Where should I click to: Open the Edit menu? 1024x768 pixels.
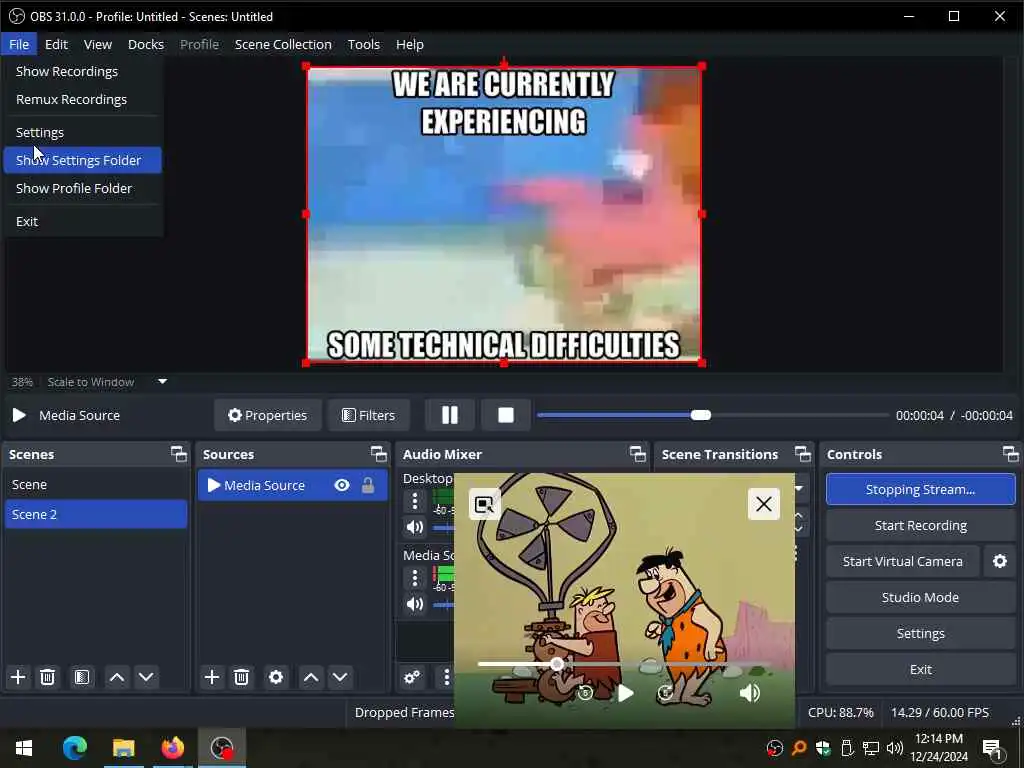(56, 44)
